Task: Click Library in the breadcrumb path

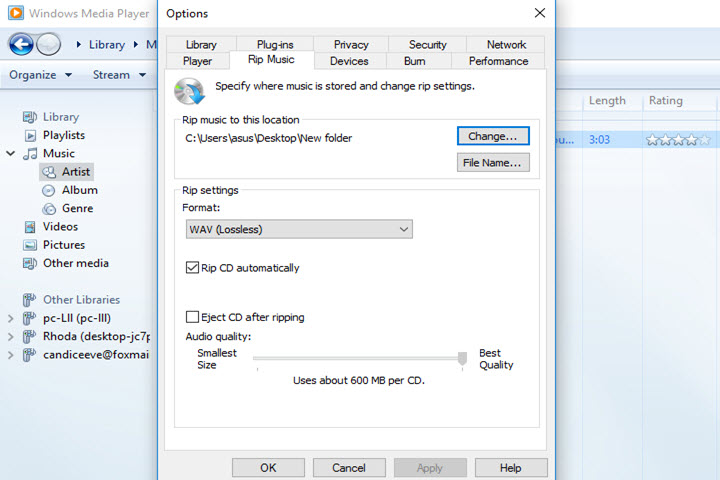Action: (x=107, y=45)
